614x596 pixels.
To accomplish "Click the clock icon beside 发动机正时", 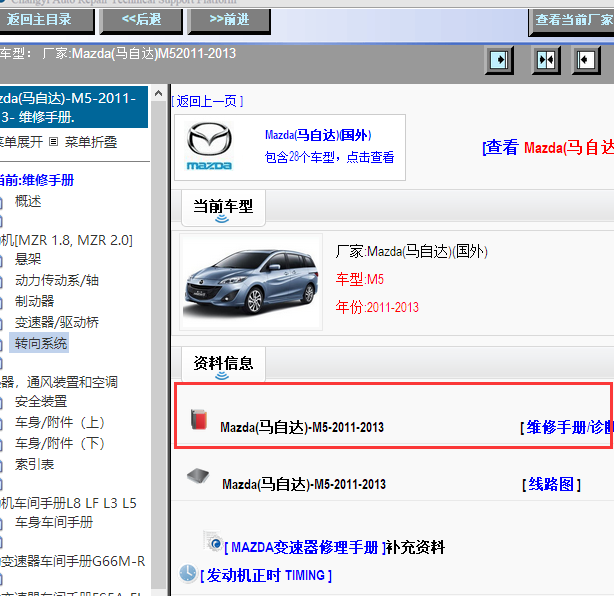I will point(188,573).
